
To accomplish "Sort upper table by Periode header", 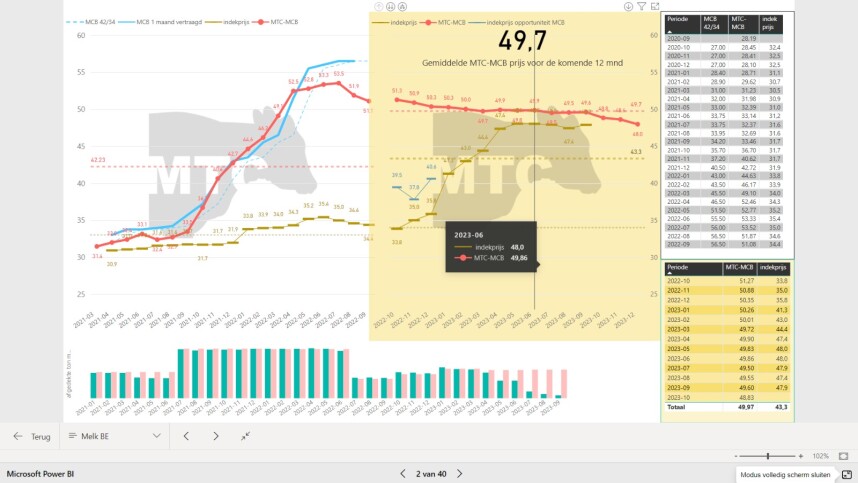I will pos(682,24).
